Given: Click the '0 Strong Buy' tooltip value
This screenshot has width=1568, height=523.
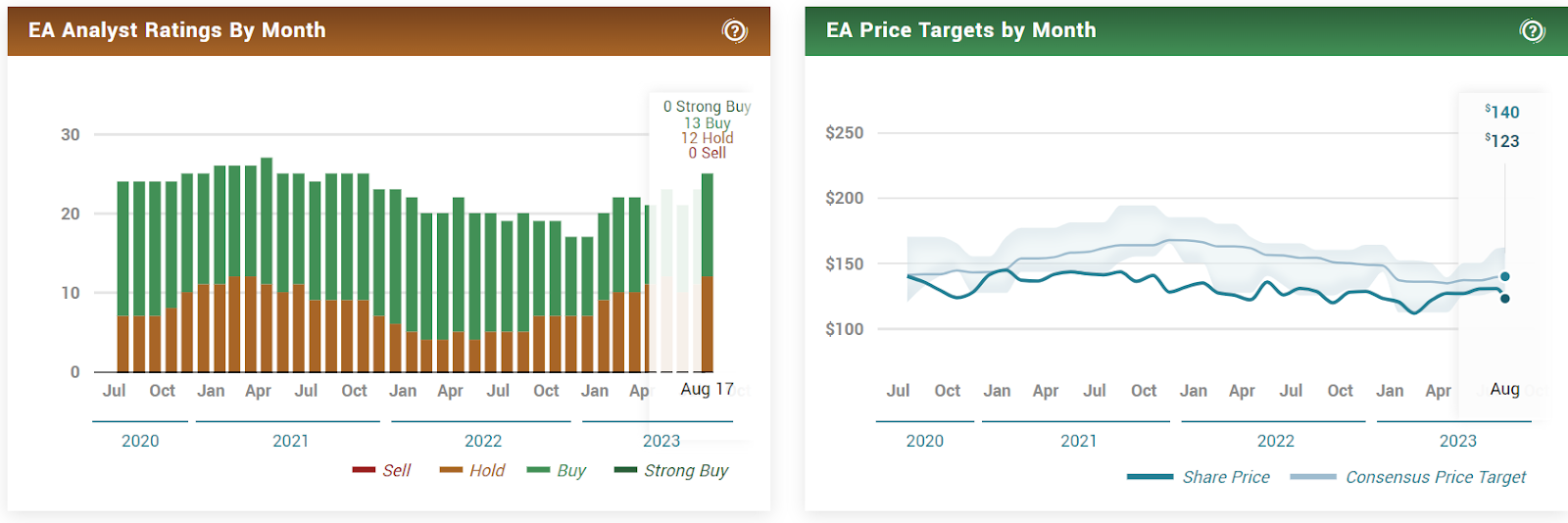Looking at the screenshot, I should click(x=708, y=106).
